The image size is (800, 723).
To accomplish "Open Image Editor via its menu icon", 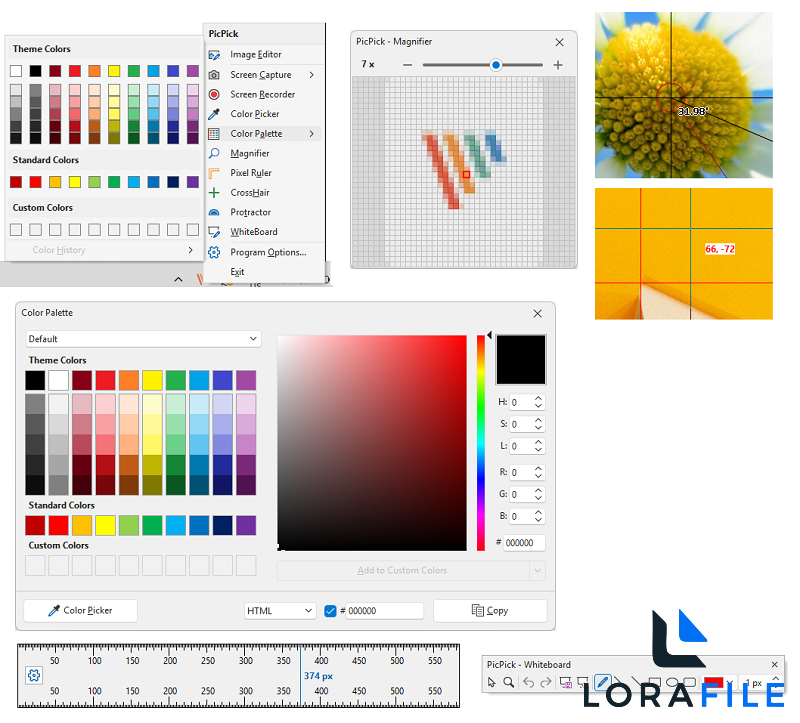I will pos(214,55).
